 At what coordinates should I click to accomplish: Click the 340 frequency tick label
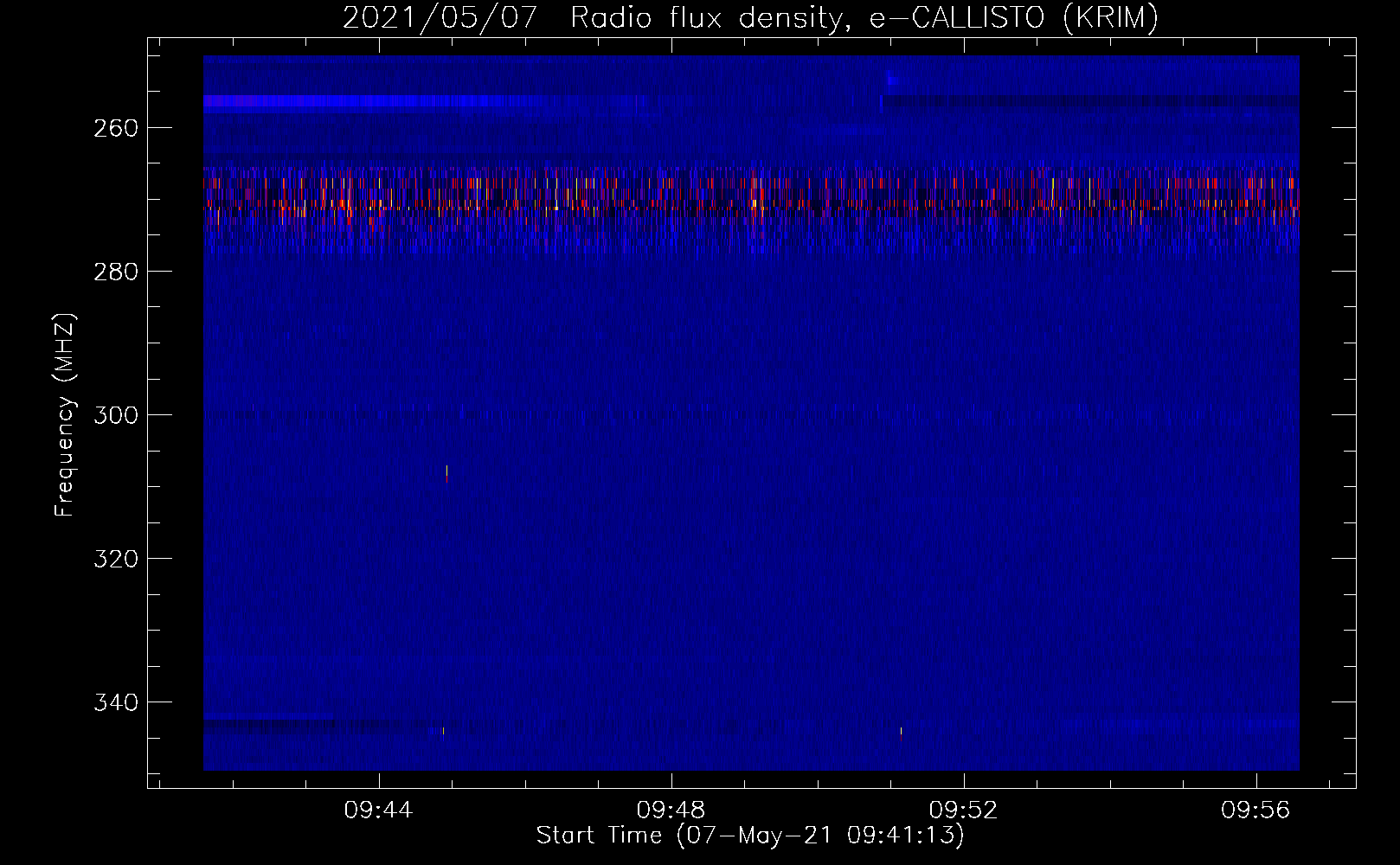(115, 702)
